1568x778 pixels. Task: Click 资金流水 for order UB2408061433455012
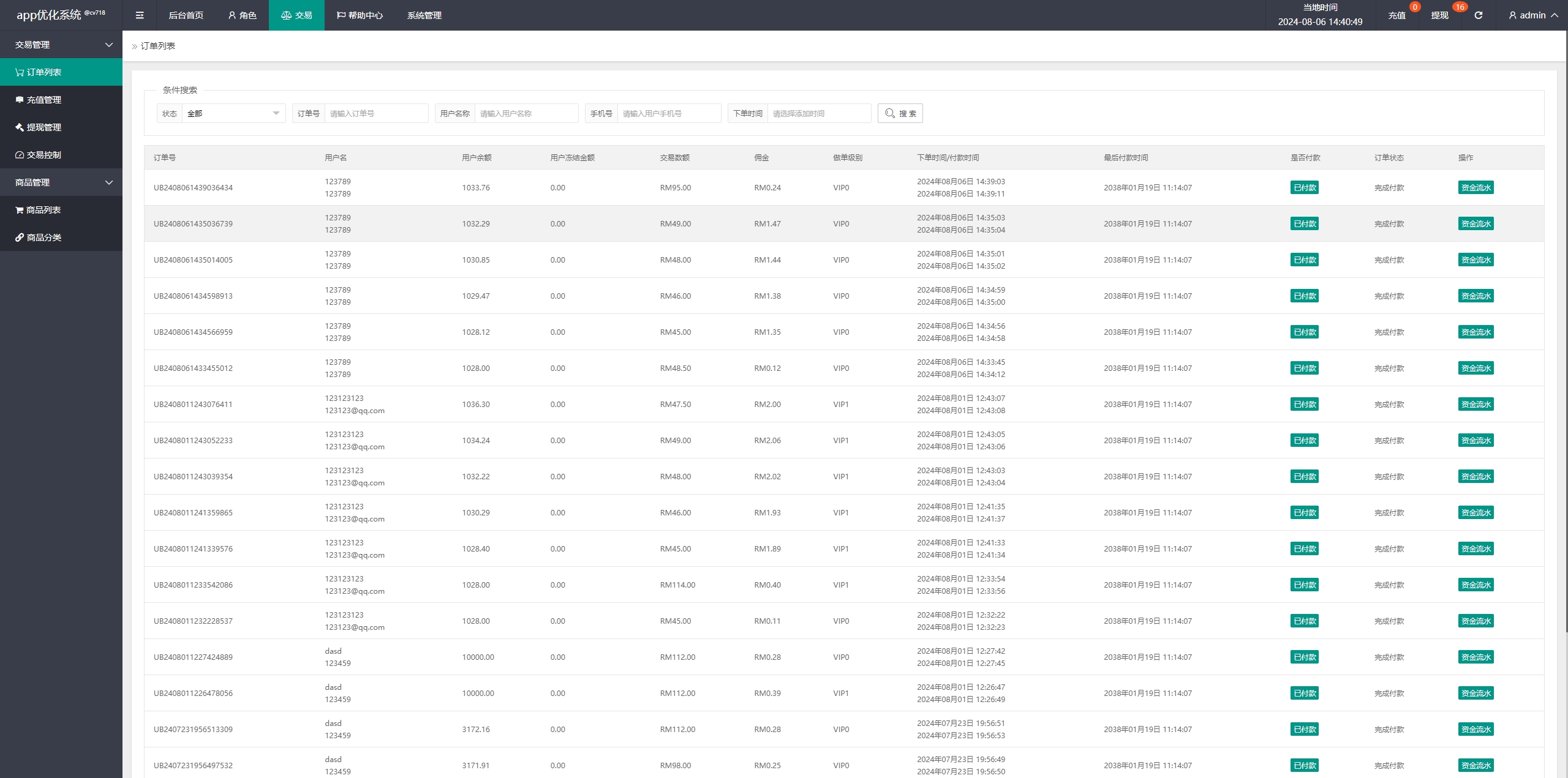tap(1476, 368)
